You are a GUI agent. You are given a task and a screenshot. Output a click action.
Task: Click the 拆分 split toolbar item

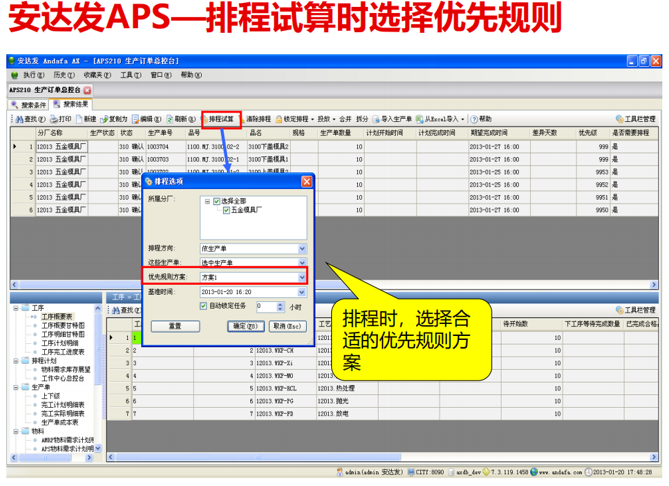coord(362,119)
